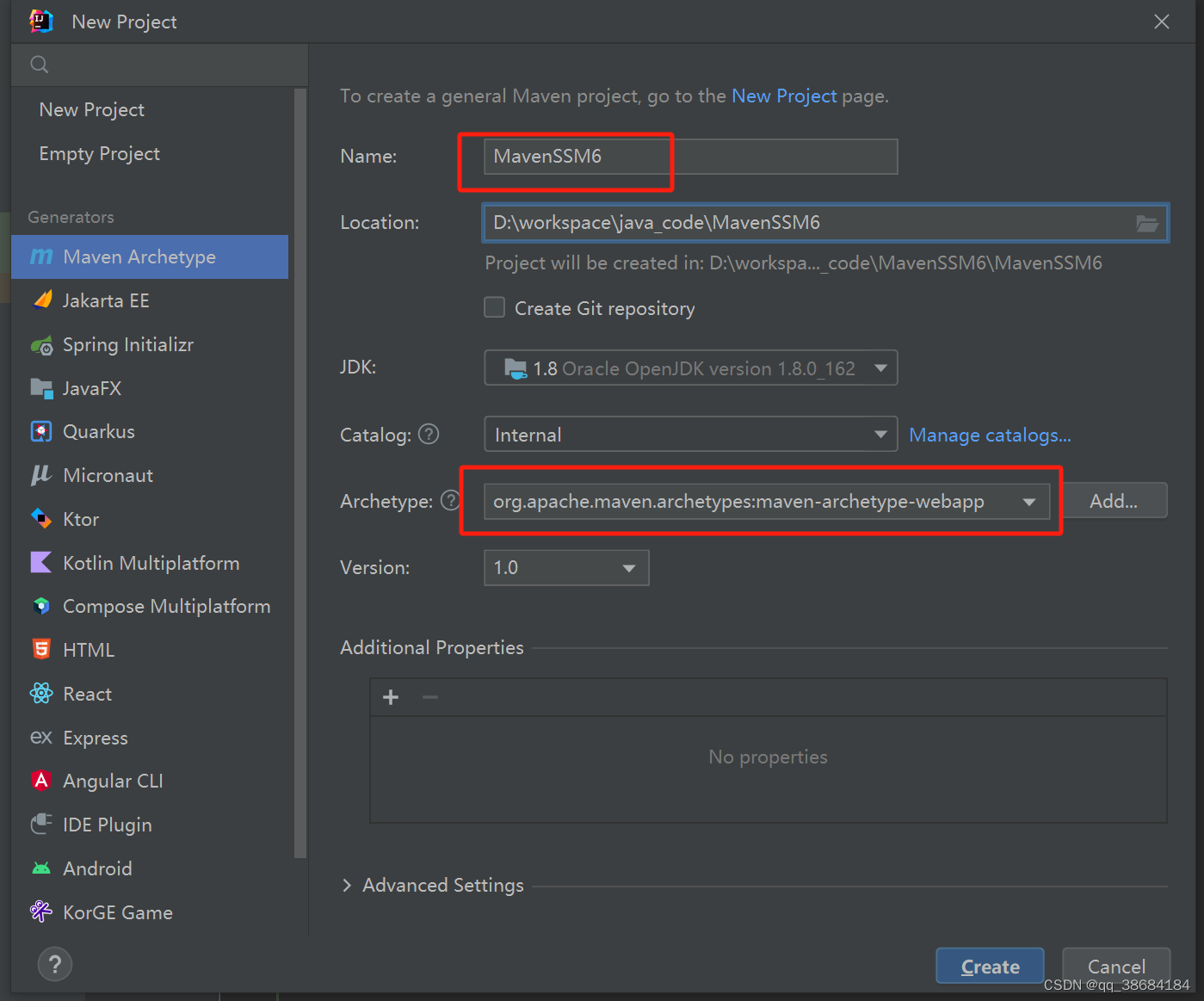Click the Micronaut generator label

pos(108,475)
